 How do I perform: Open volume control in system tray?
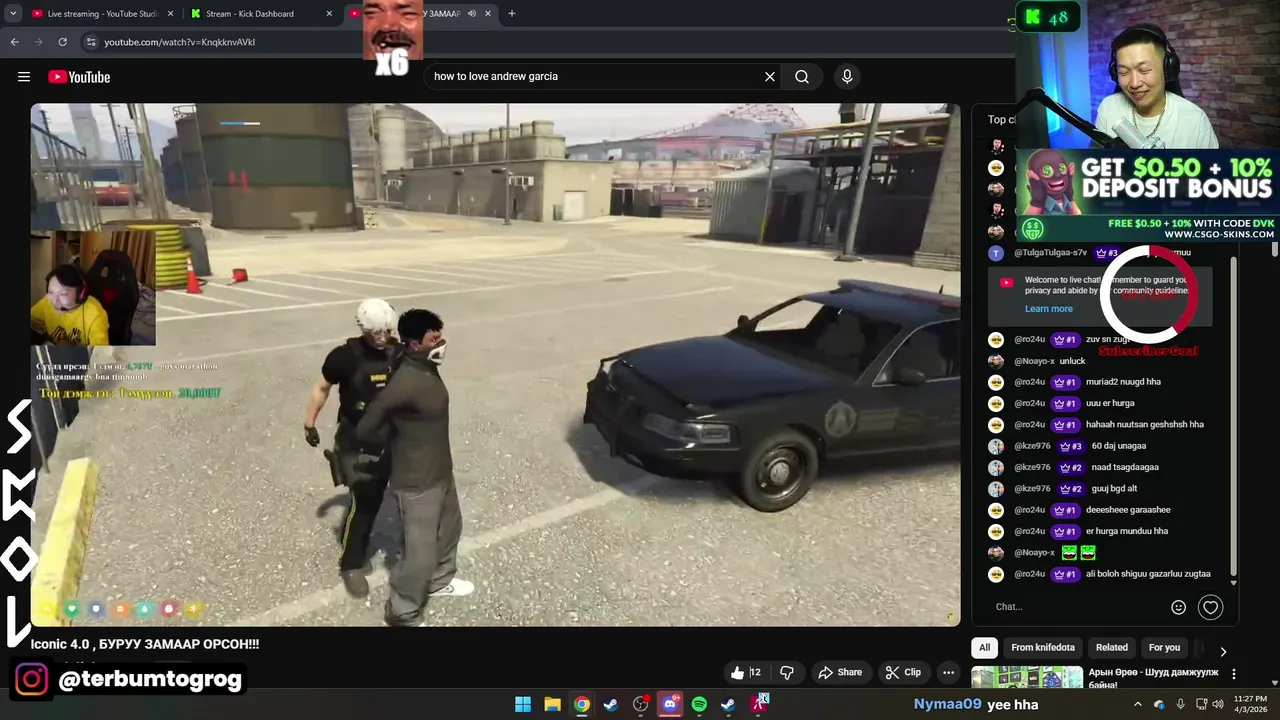(1218, 704)
